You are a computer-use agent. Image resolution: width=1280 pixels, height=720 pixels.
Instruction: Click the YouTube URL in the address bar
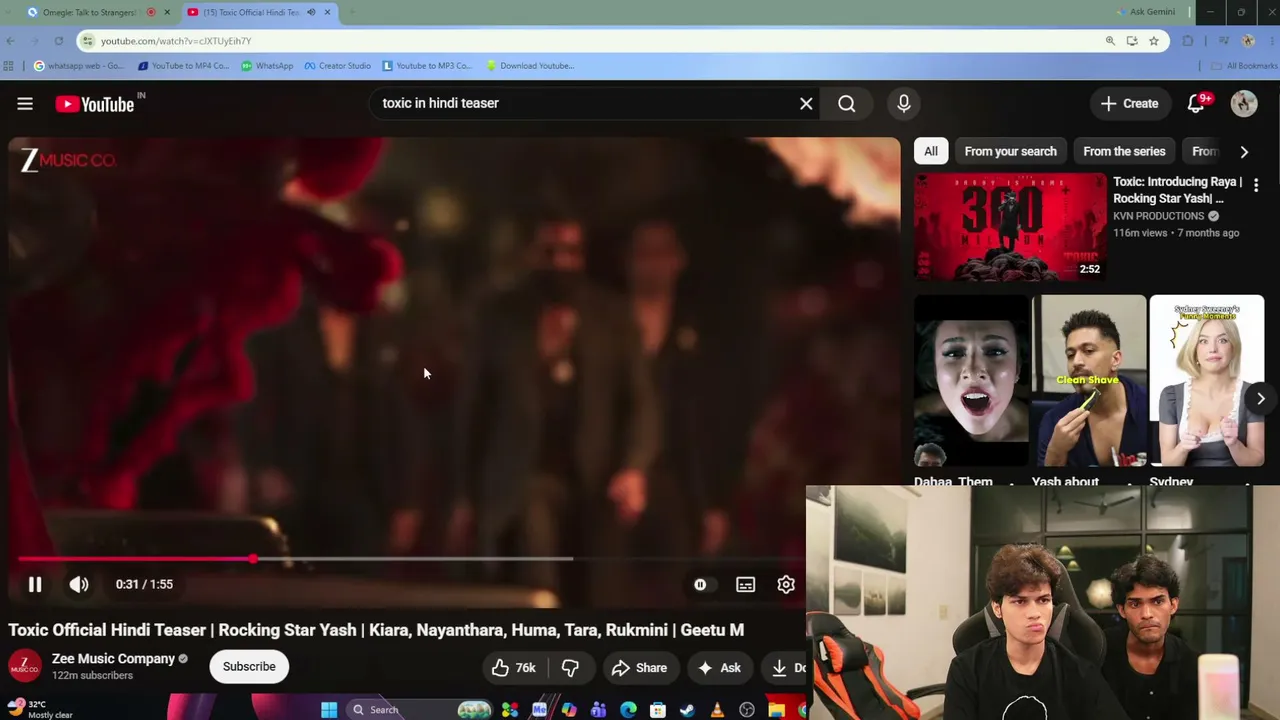tap(176, 41)
